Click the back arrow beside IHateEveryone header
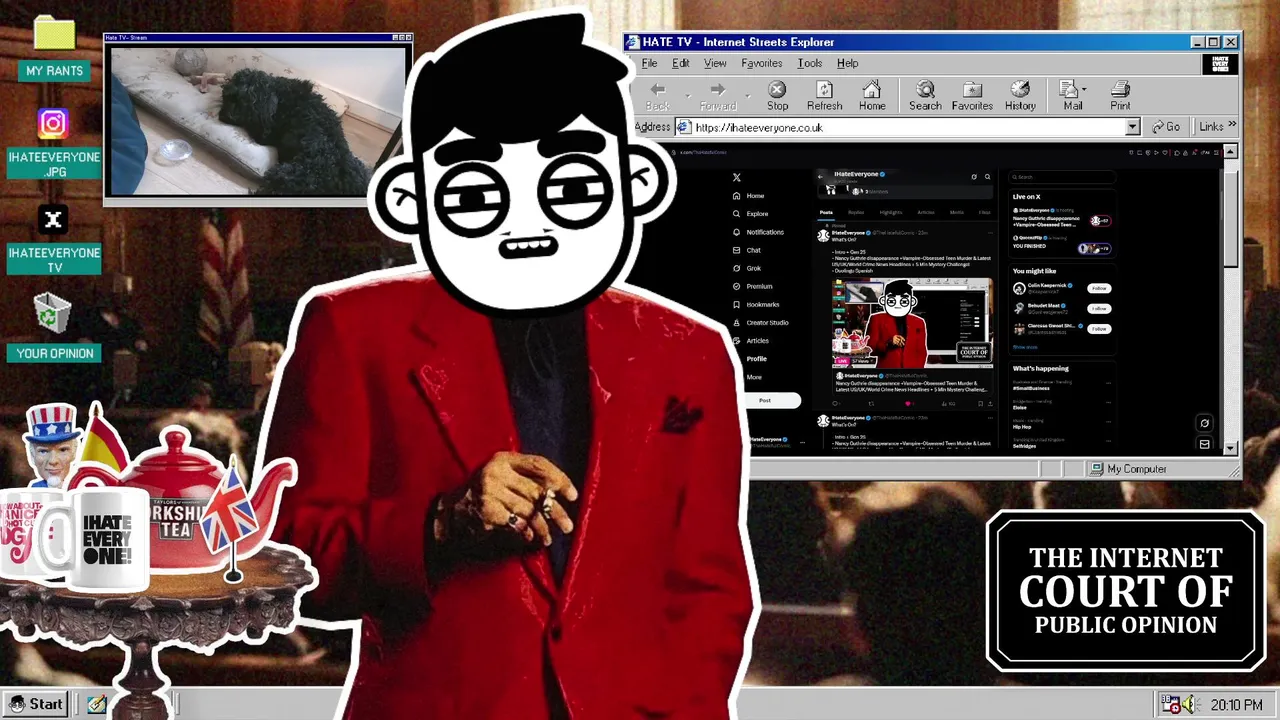The image size is (1280, 720). point(820,176)
